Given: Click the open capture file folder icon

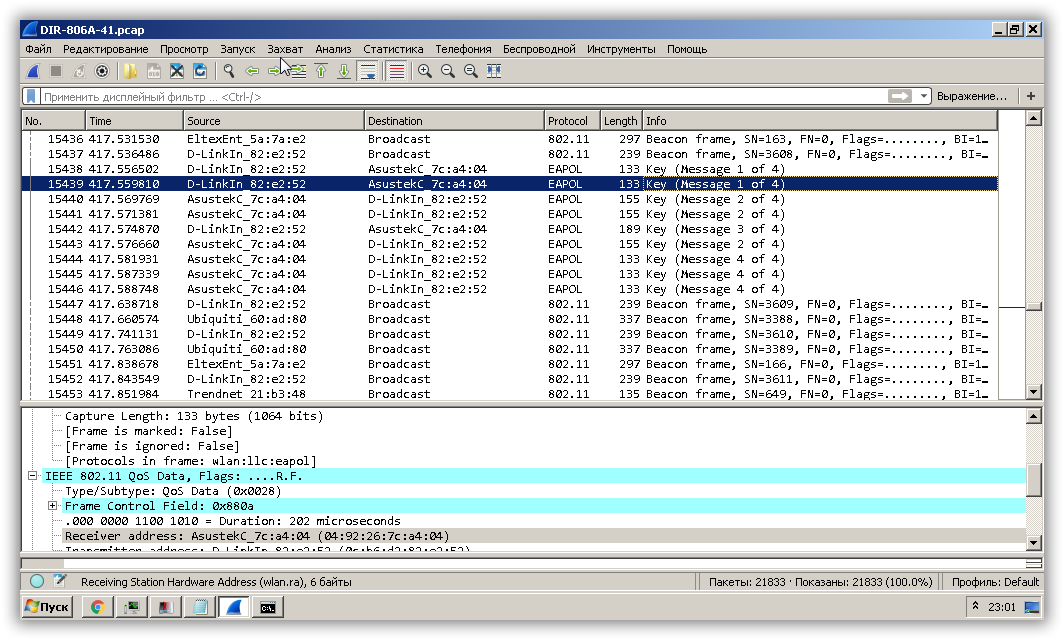Looking at the screenshot, I should coord(130,71).
